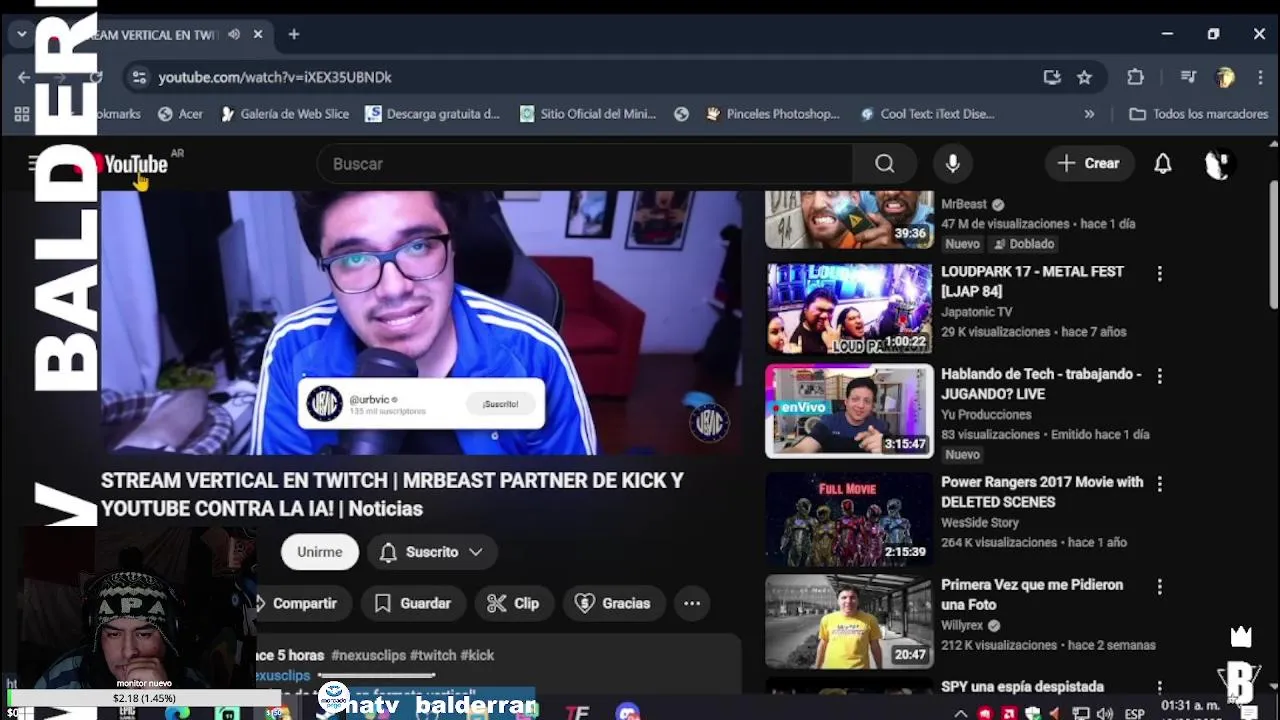Image resolution: width=1280 pixels, height=720 pixels.
Task: Open ESP language indicator in taskbar
Action: [1135, 713]
